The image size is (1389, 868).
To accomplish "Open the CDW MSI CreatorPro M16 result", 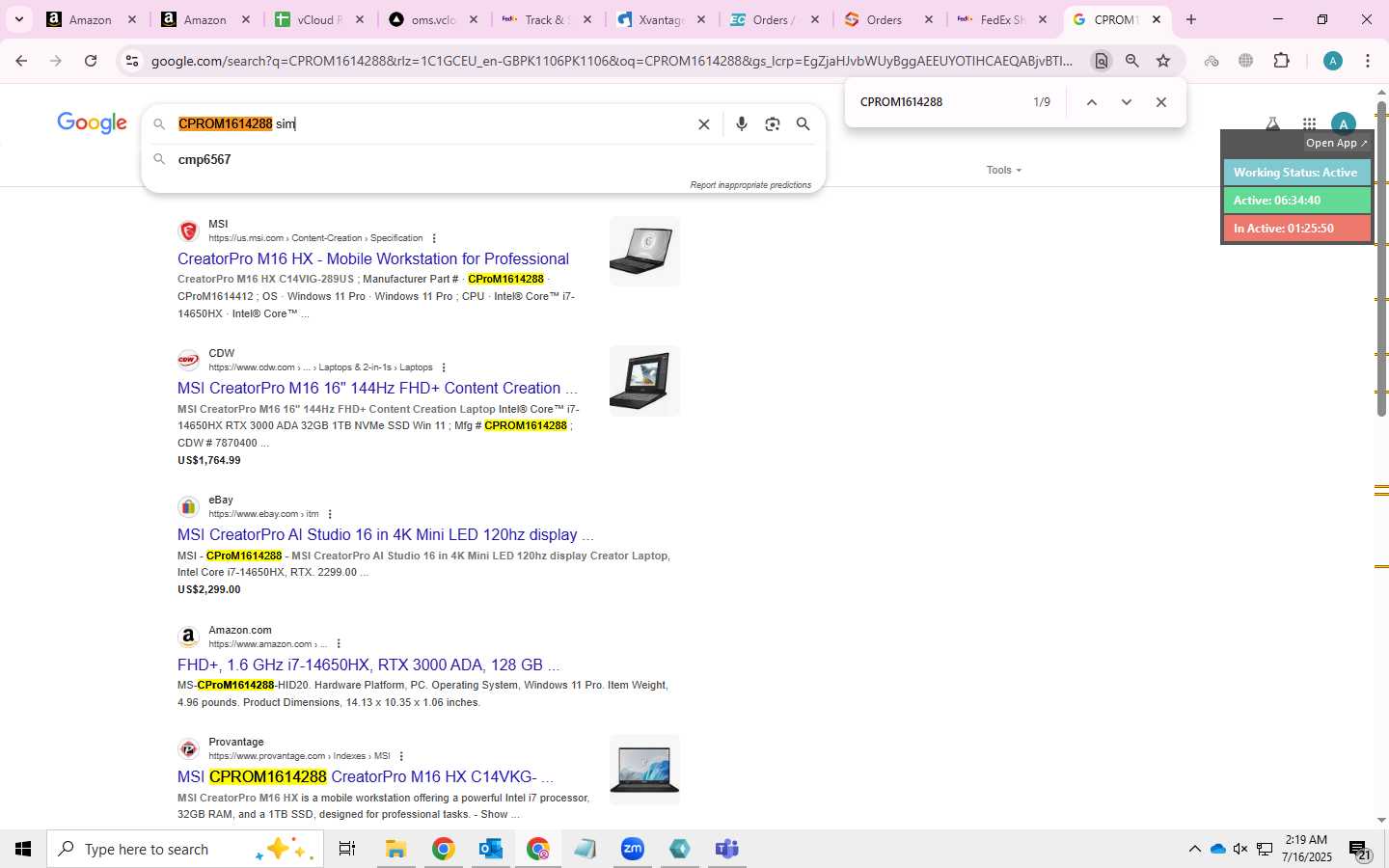I will coord(377,388).
